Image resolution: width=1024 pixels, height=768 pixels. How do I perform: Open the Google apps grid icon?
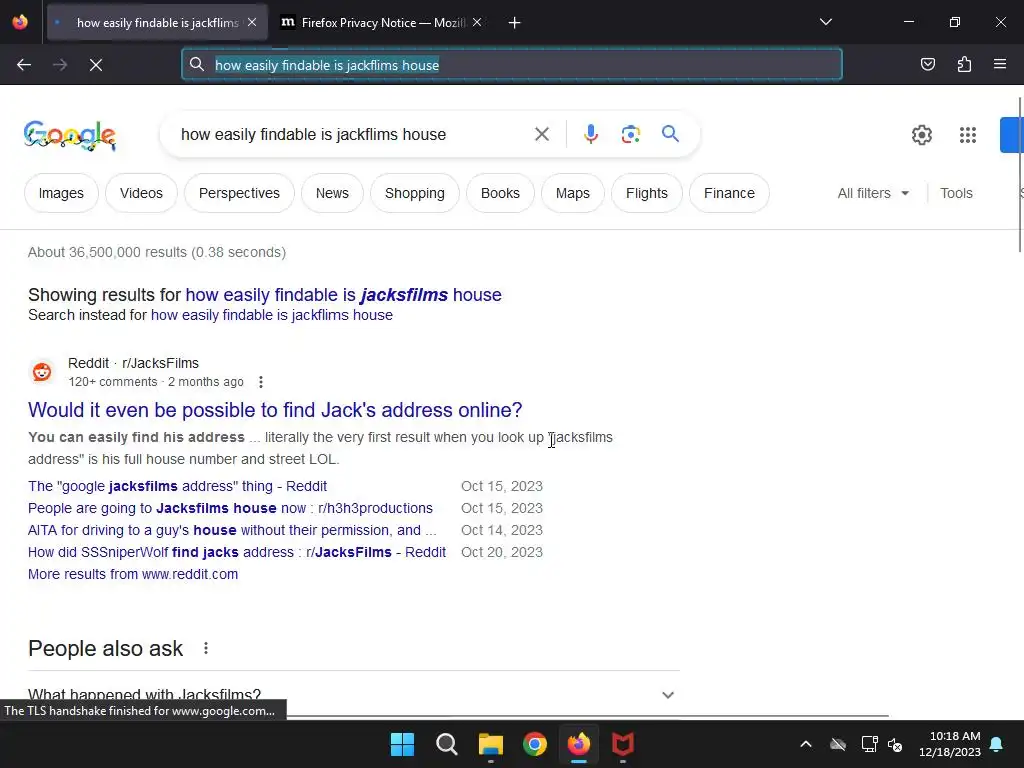tap(968, 135)
